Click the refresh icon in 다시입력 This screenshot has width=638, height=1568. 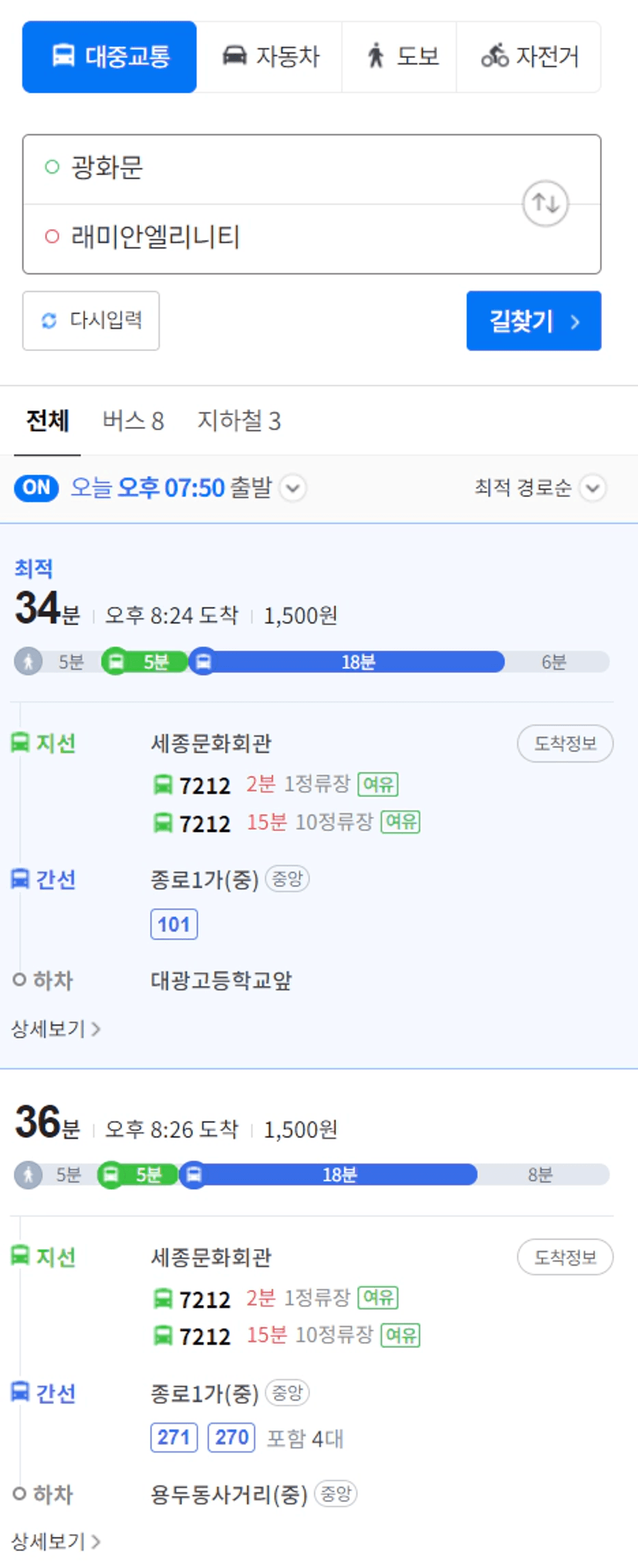click(x=49, y=320)
